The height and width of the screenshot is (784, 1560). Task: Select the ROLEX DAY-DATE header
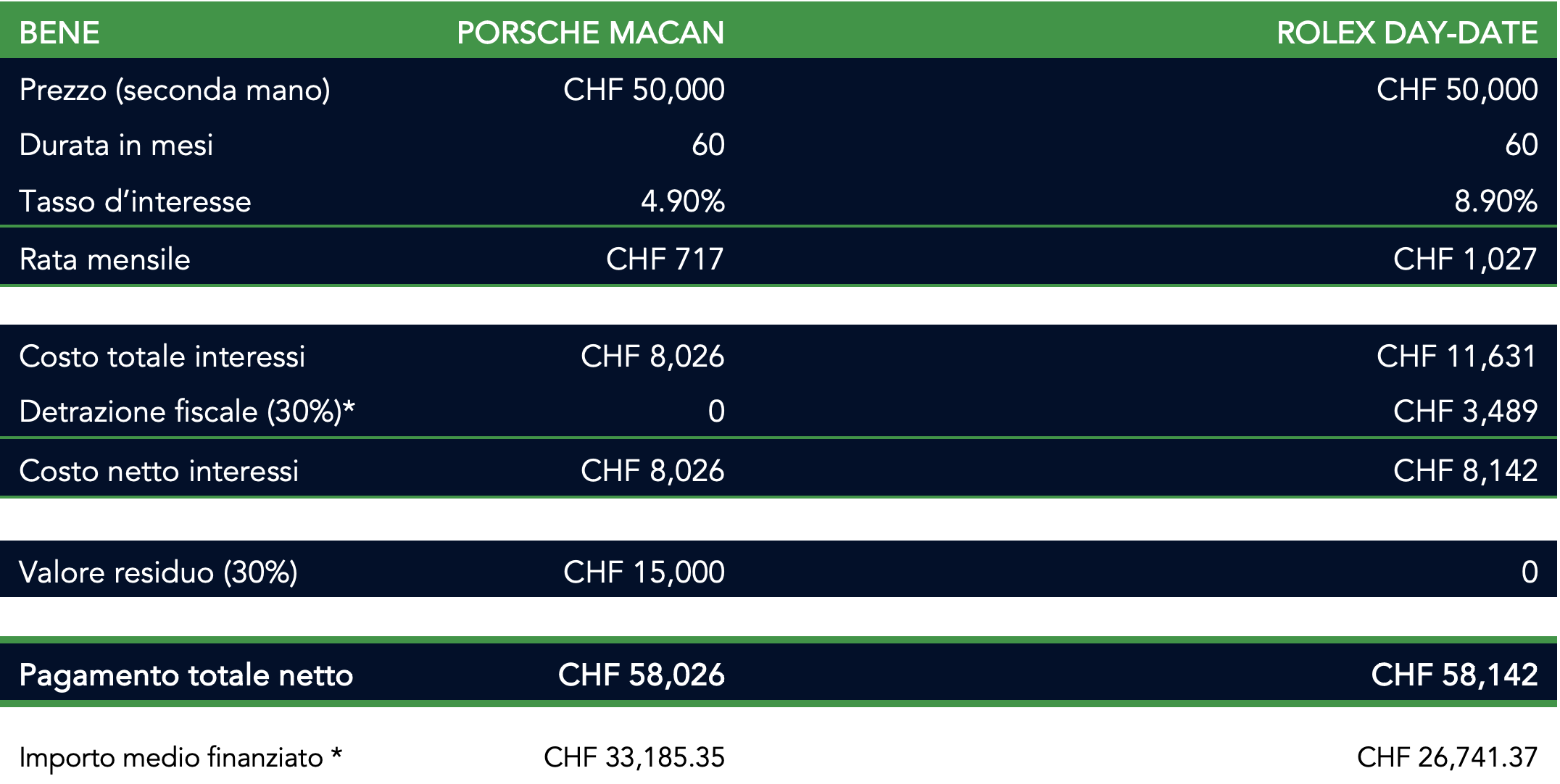tap(1407, 33)
